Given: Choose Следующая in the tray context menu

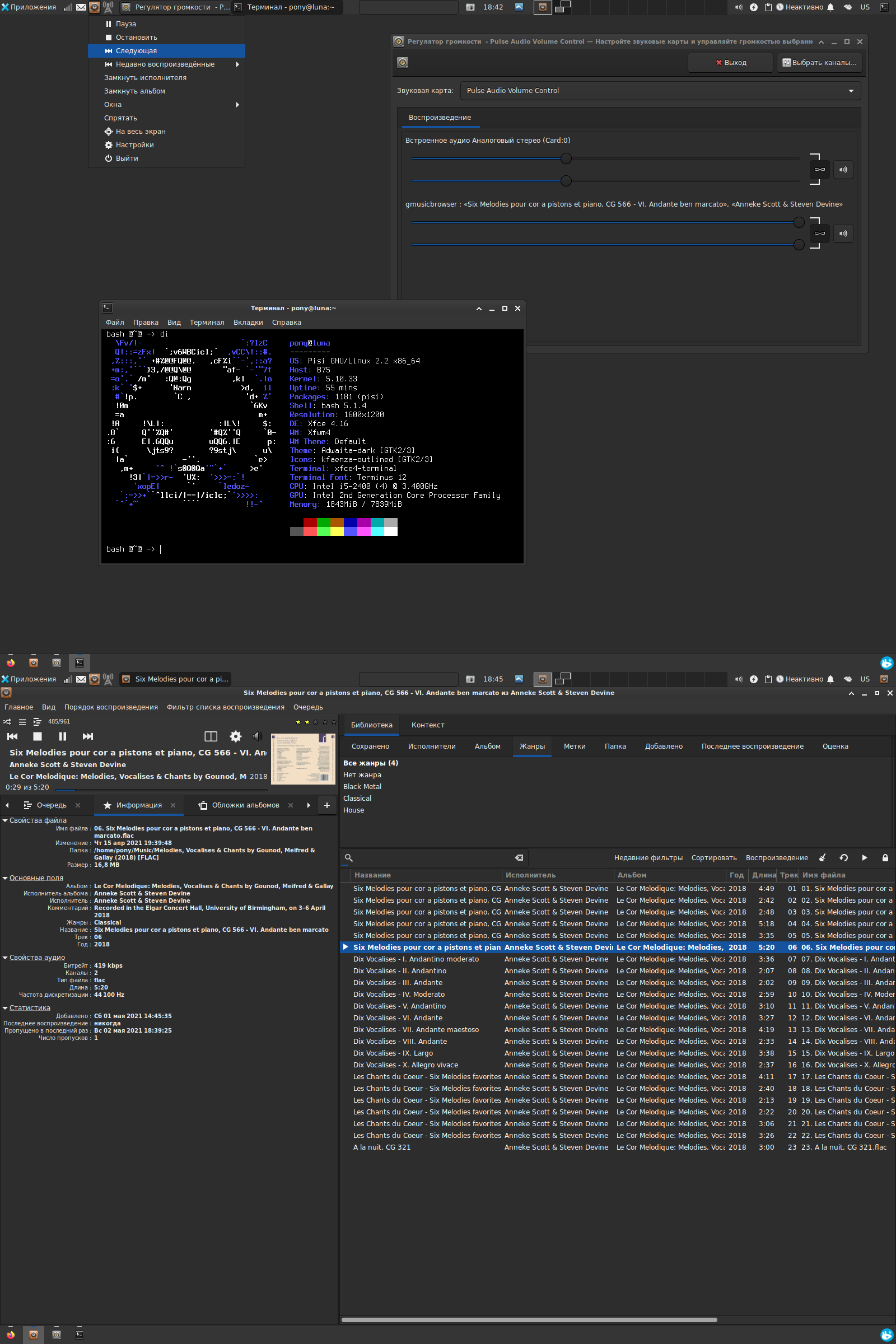Looking at the screenshot, I should click(166, 51).
